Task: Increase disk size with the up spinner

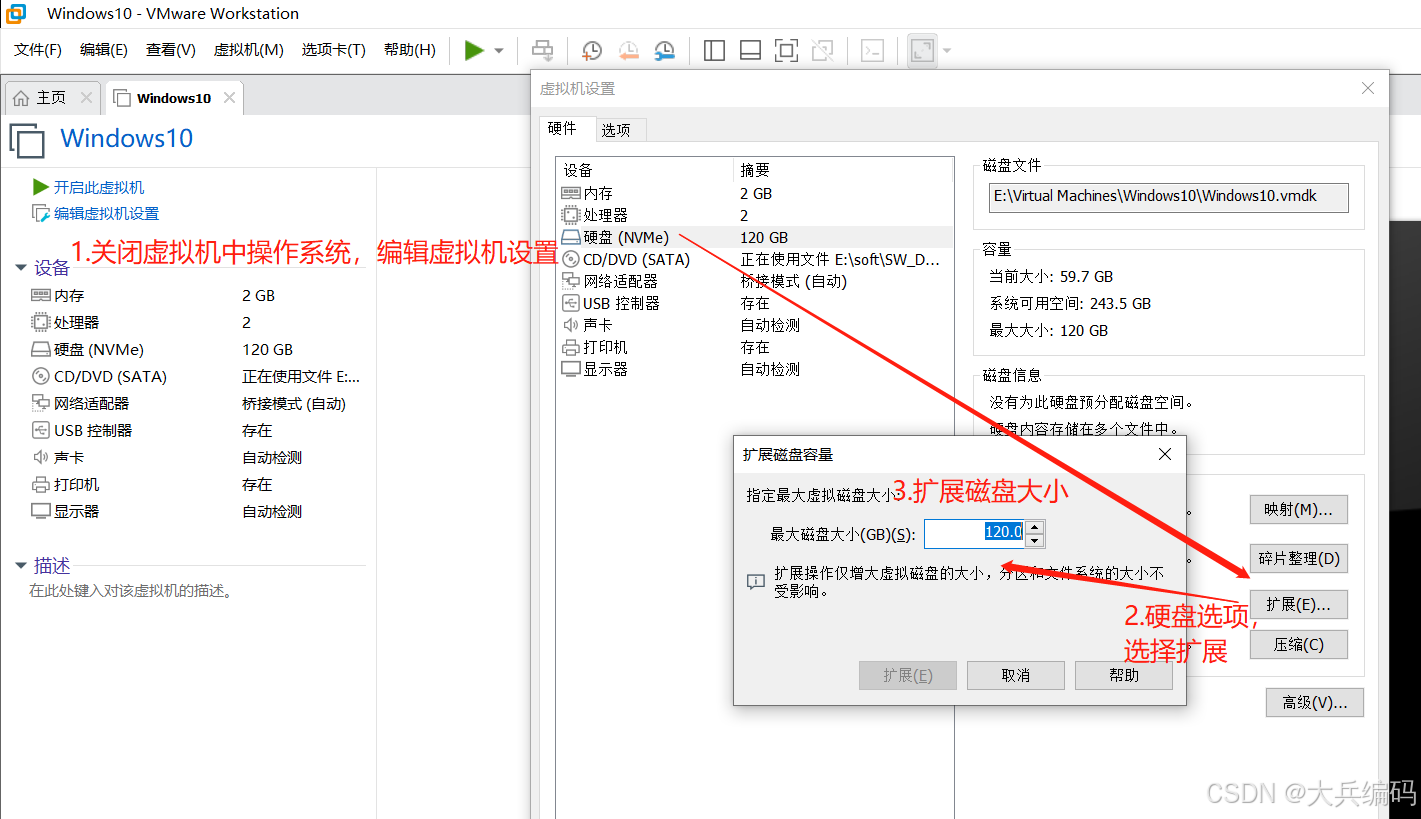Action: pyautogui.click(x=1035, y=527)
